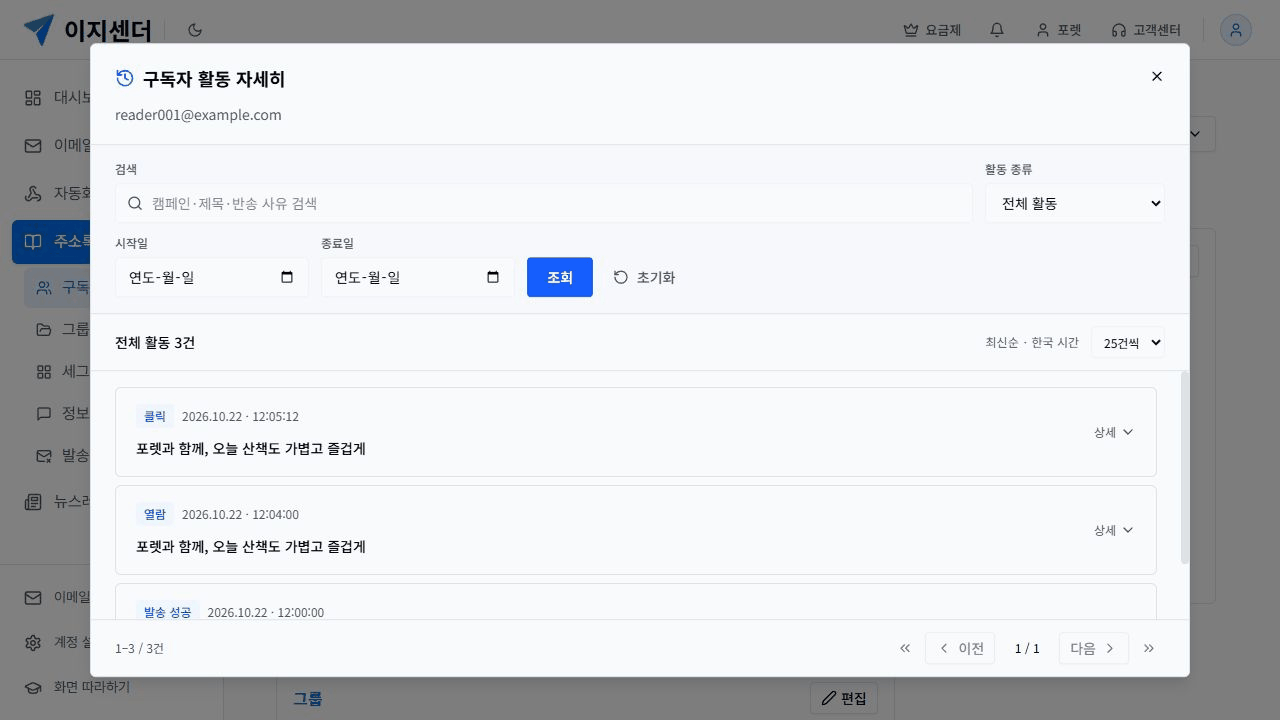Click the history icon beside 구독자 활동 자세히

(x=125, y=78)
